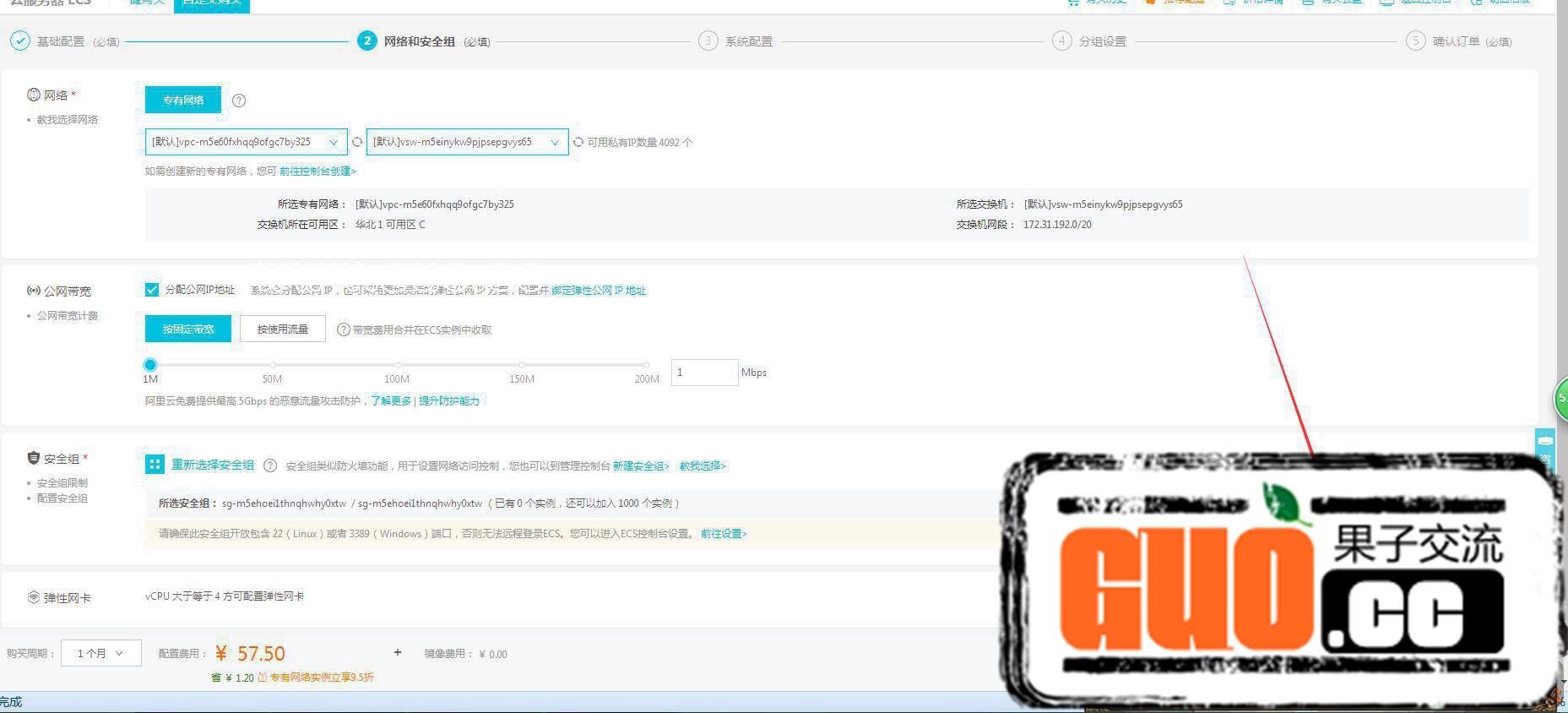Uncheck 分配公网IP地址 checkbox
The height and width of the screenshot is (713, 1568).
[152, 290]
